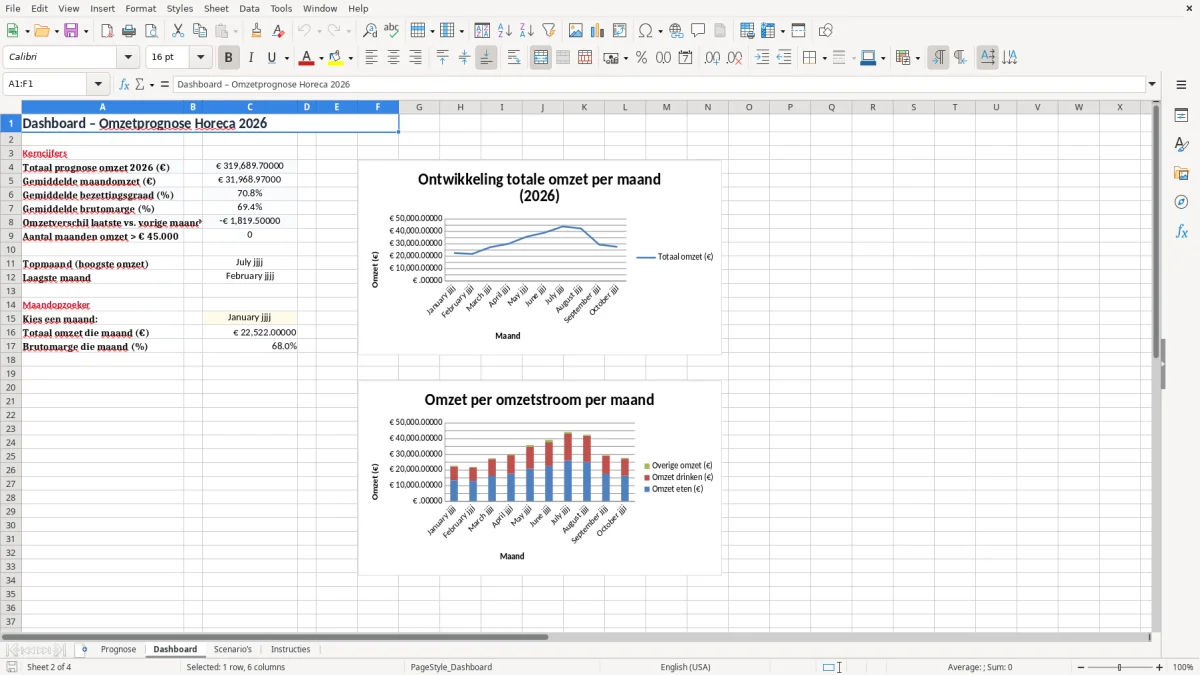The height and width of the screenshot is (675, 1200).
Task: Click the Insert Hyperlink icon
Action: 676,31
